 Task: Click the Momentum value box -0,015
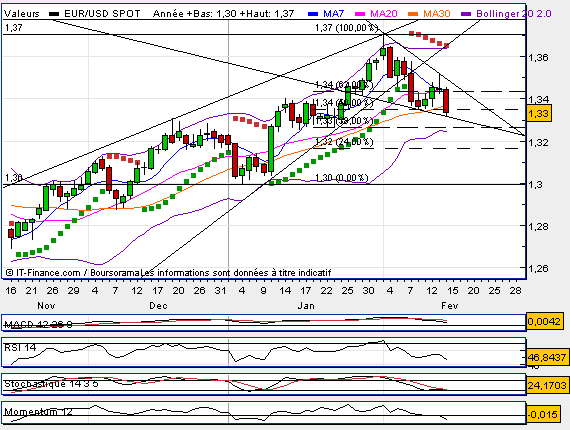point(543,414)
